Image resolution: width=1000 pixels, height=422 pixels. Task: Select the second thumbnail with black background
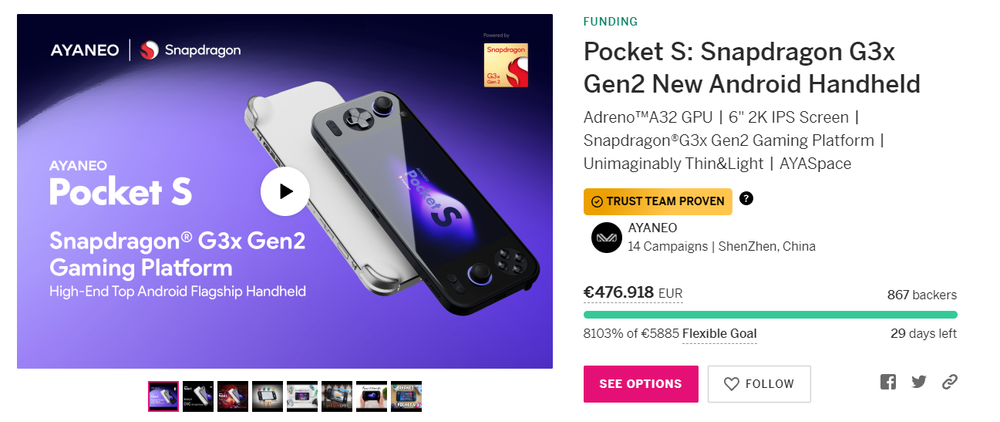[x=198, y=396]
